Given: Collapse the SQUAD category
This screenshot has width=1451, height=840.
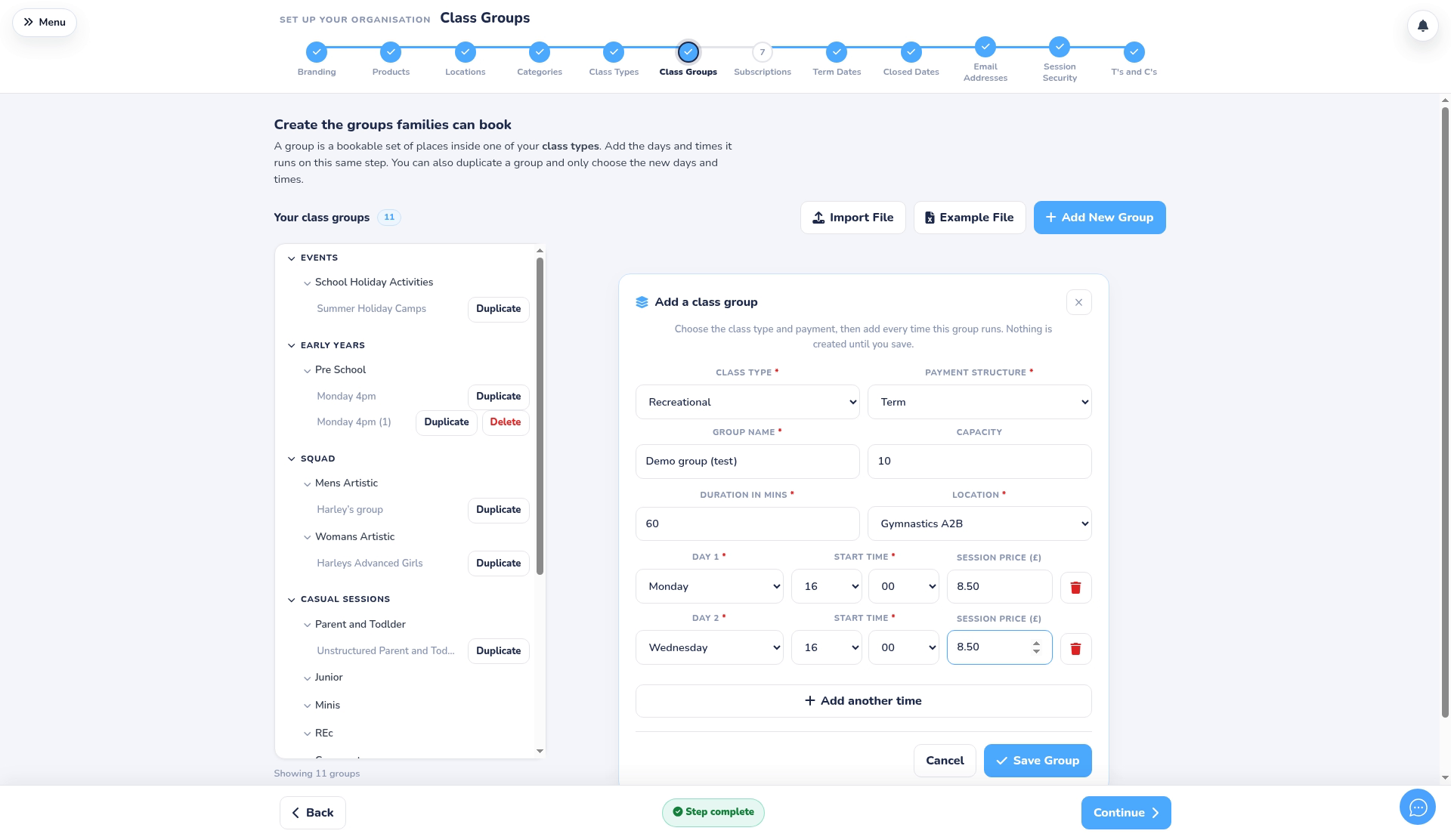Looking at the screenshot, I should (292, 459).
